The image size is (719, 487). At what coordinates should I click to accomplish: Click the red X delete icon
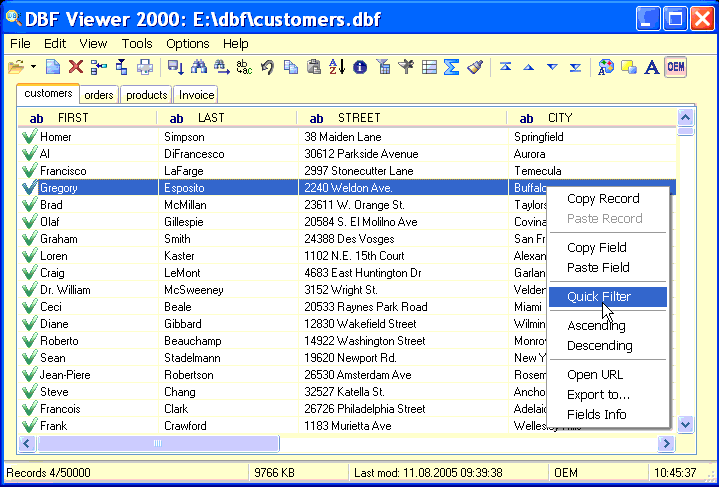[75, 67]
